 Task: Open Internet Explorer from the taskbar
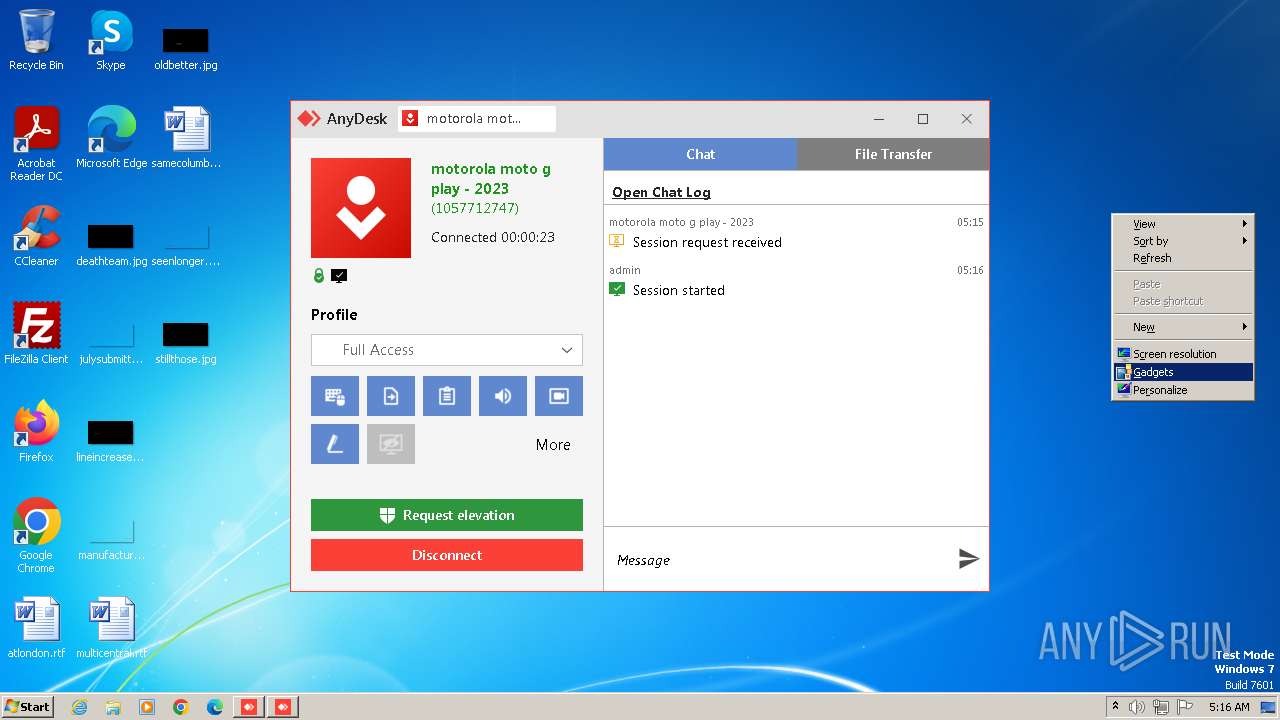(79, 707)
